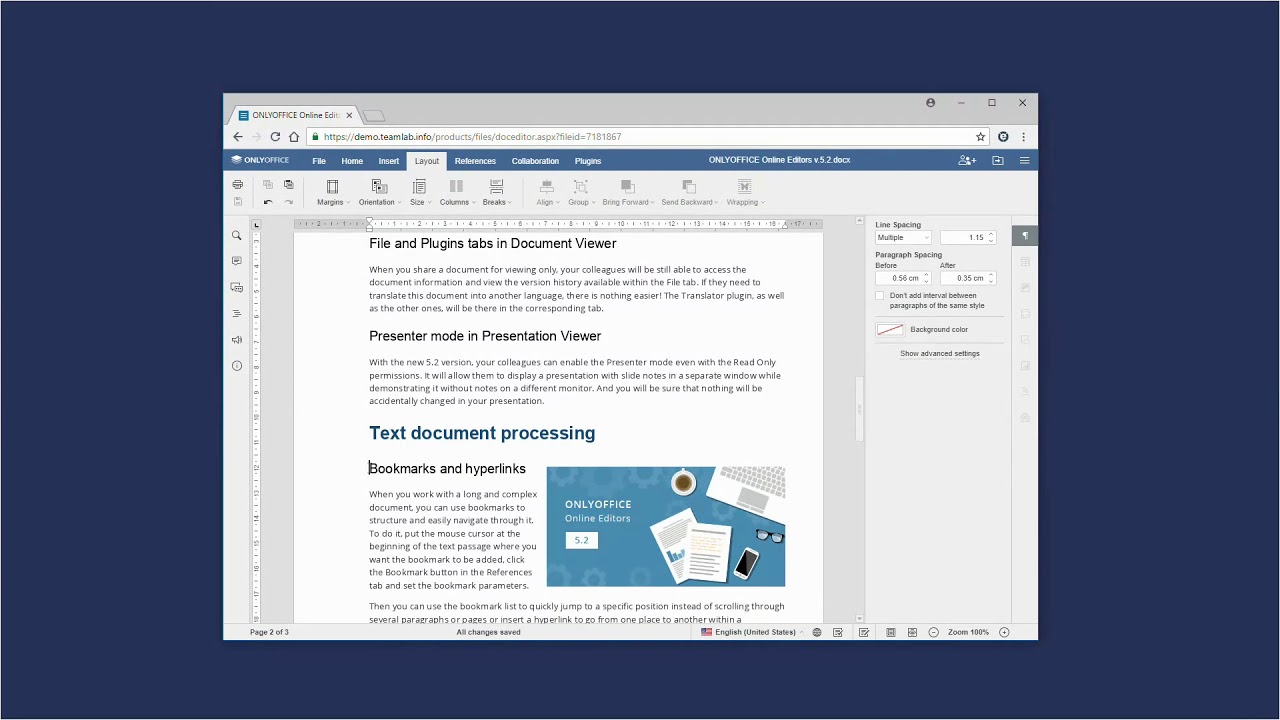Click Zoom 100% label in status bar

click(x=968, y=632)
